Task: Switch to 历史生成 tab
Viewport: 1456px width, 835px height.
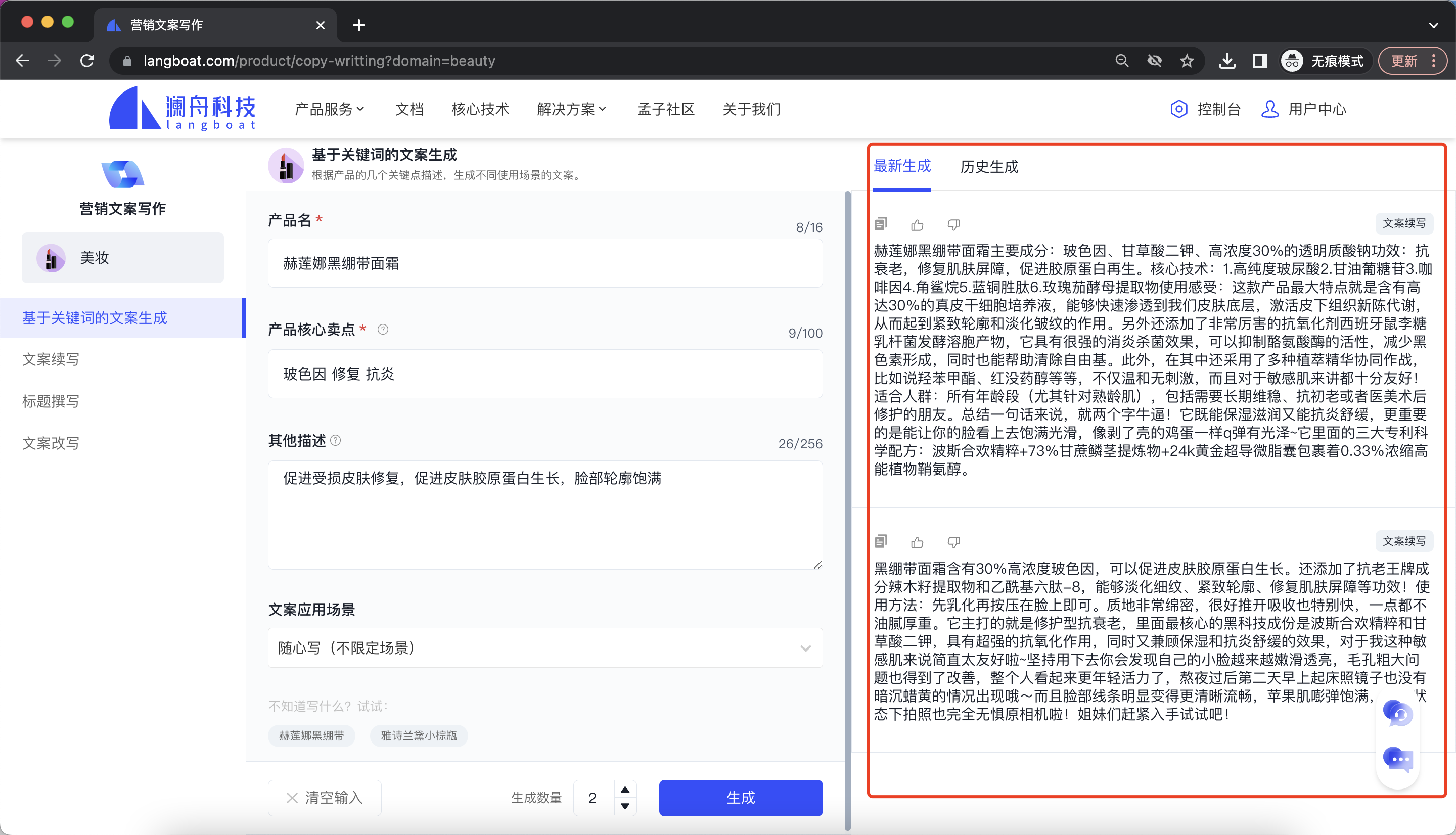Action: coord(989,167)
